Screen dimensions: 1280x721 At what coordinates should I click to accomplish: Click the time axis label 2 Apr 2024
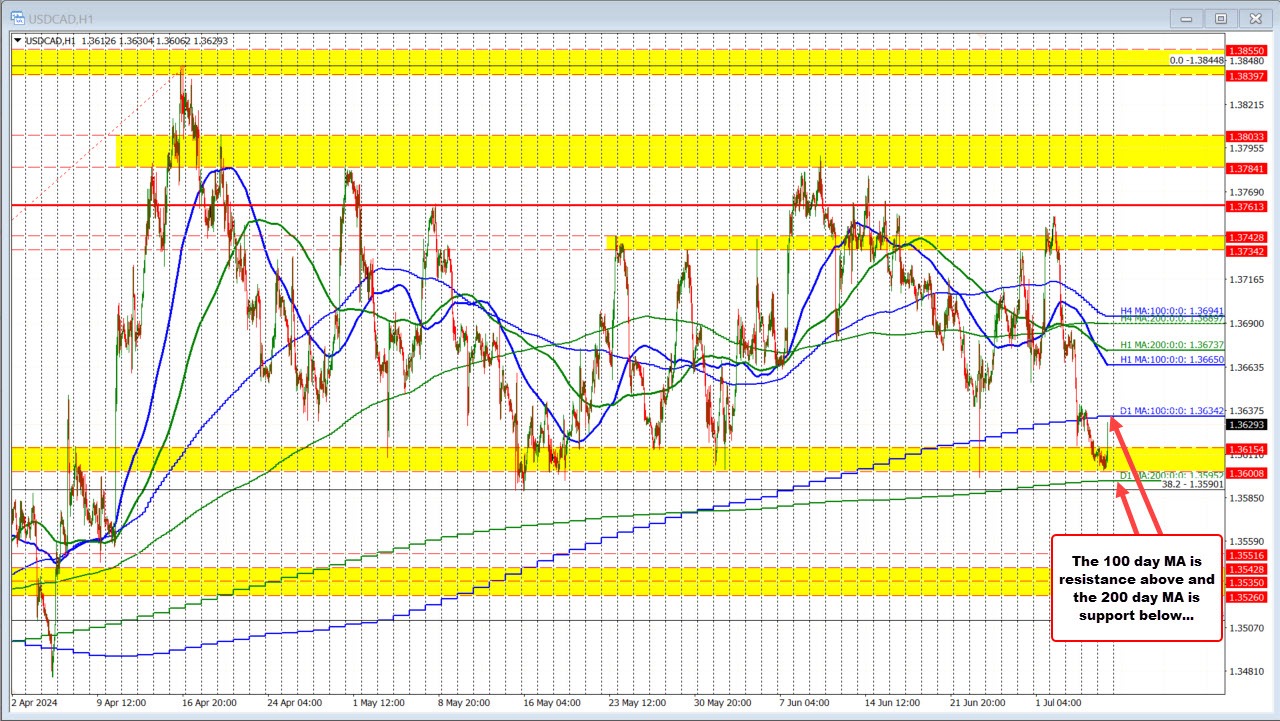click(36, 702)
